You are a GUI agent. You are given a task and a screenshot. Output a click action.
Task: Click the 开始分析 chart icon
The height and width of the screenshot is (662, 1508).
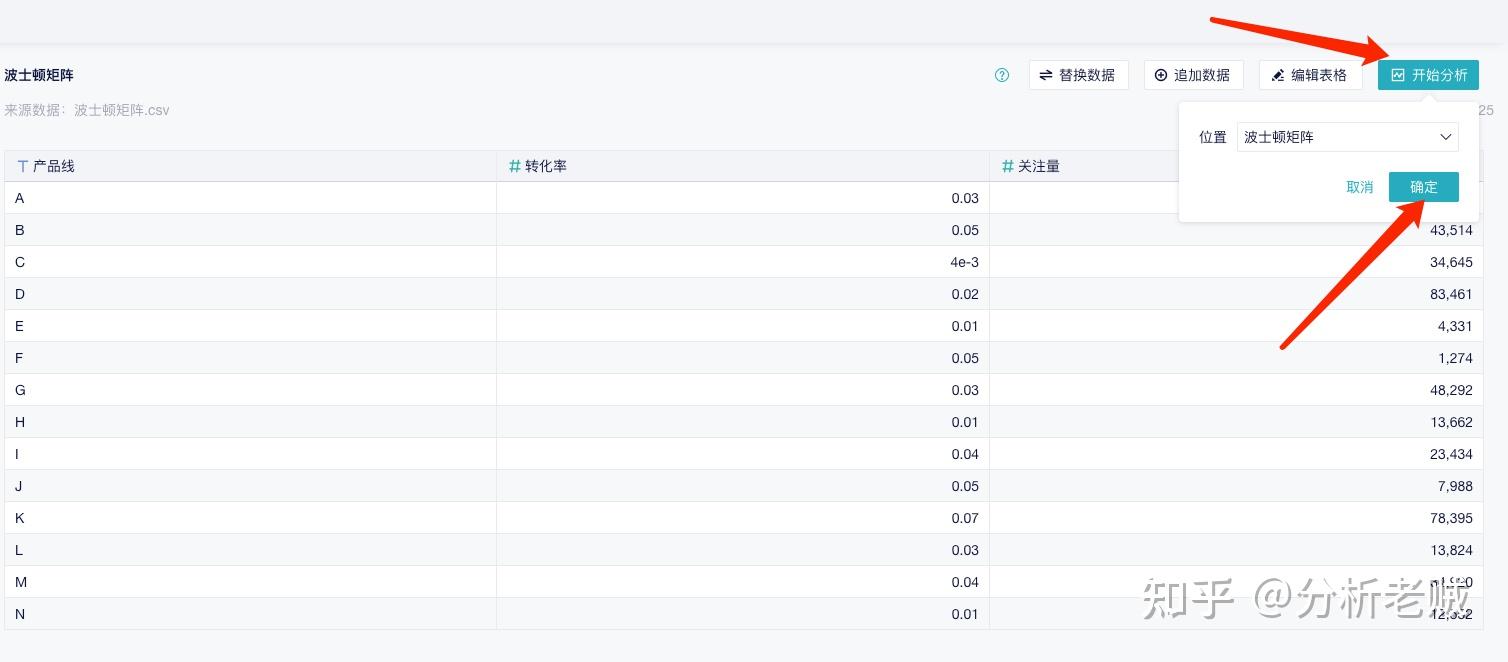tap(1398, 75)
